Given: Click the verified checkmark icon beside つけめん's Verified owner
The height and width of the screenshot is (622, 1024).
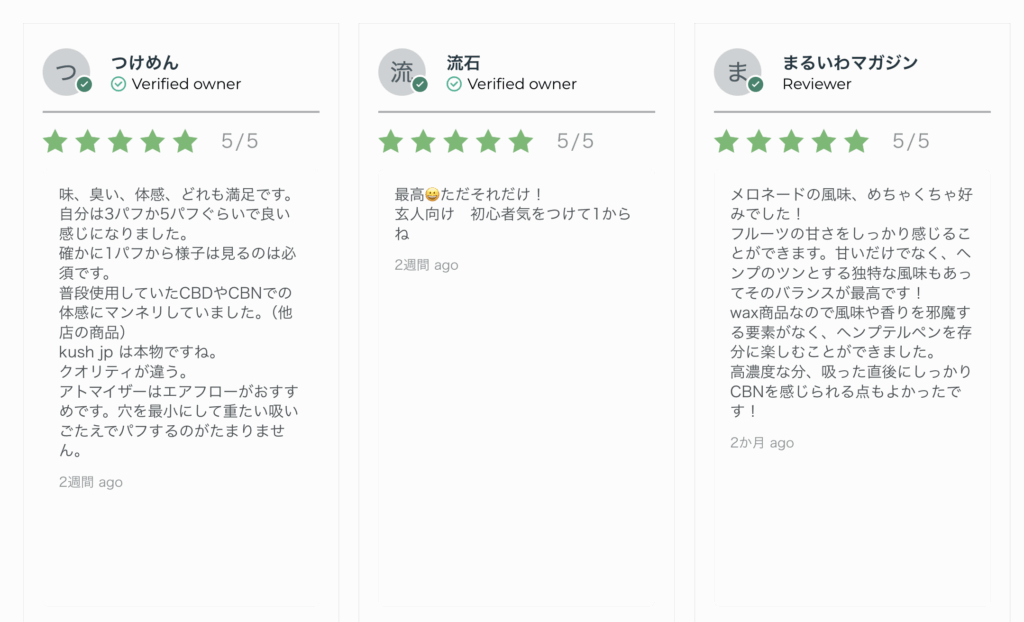Looking at the screenshot, I should 118,84.
